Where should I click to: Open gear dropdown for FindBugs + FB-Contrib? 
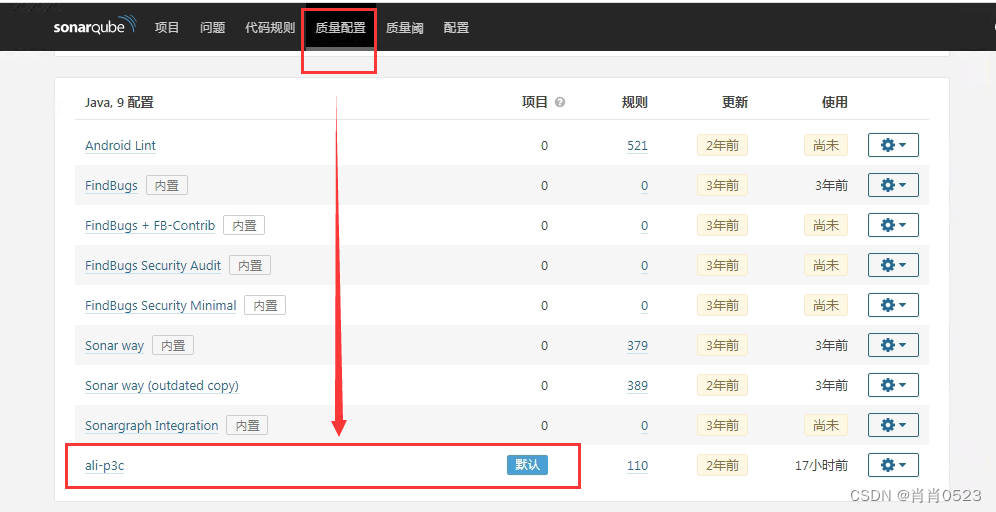(893, 226)
